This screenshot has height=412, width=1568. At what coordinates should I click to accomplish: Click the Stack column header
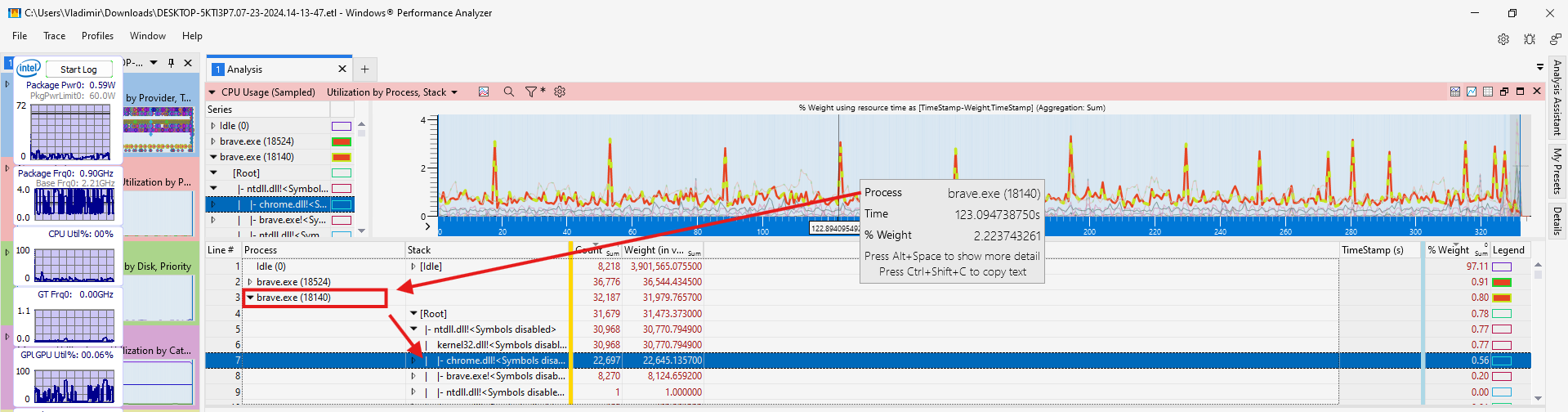[x=487, y=250]
